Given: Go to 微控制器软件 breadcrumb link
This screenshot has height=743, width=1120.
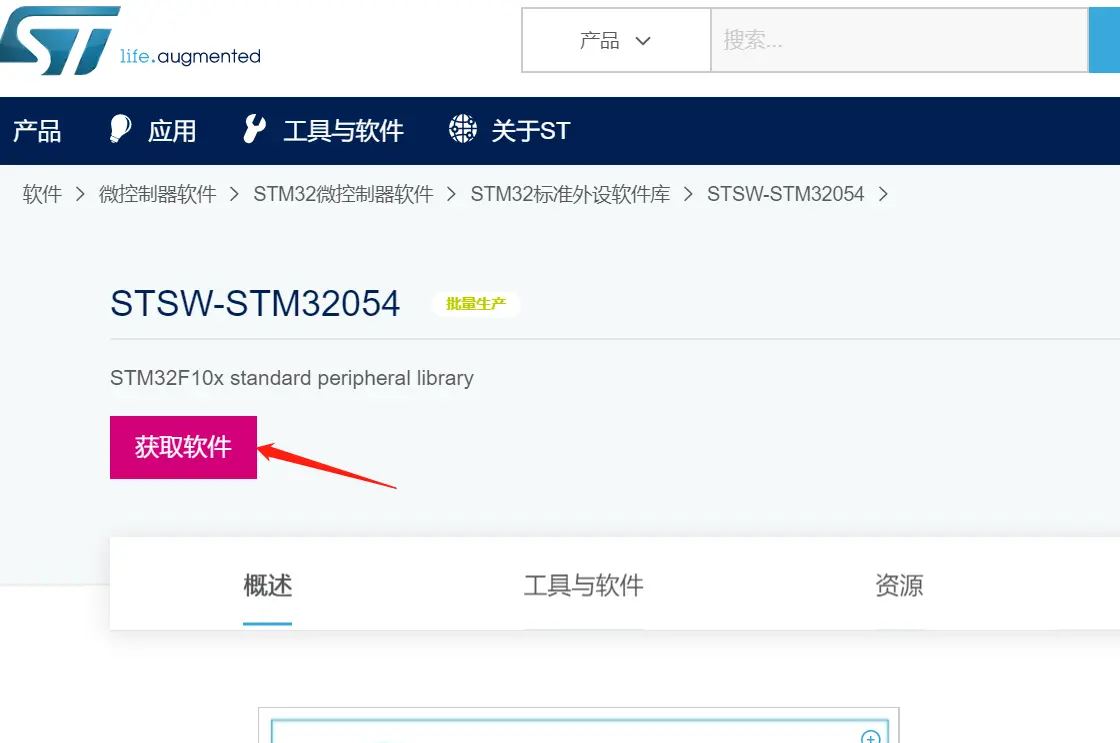Looking at the screenshot, I should tap(158, 194).
